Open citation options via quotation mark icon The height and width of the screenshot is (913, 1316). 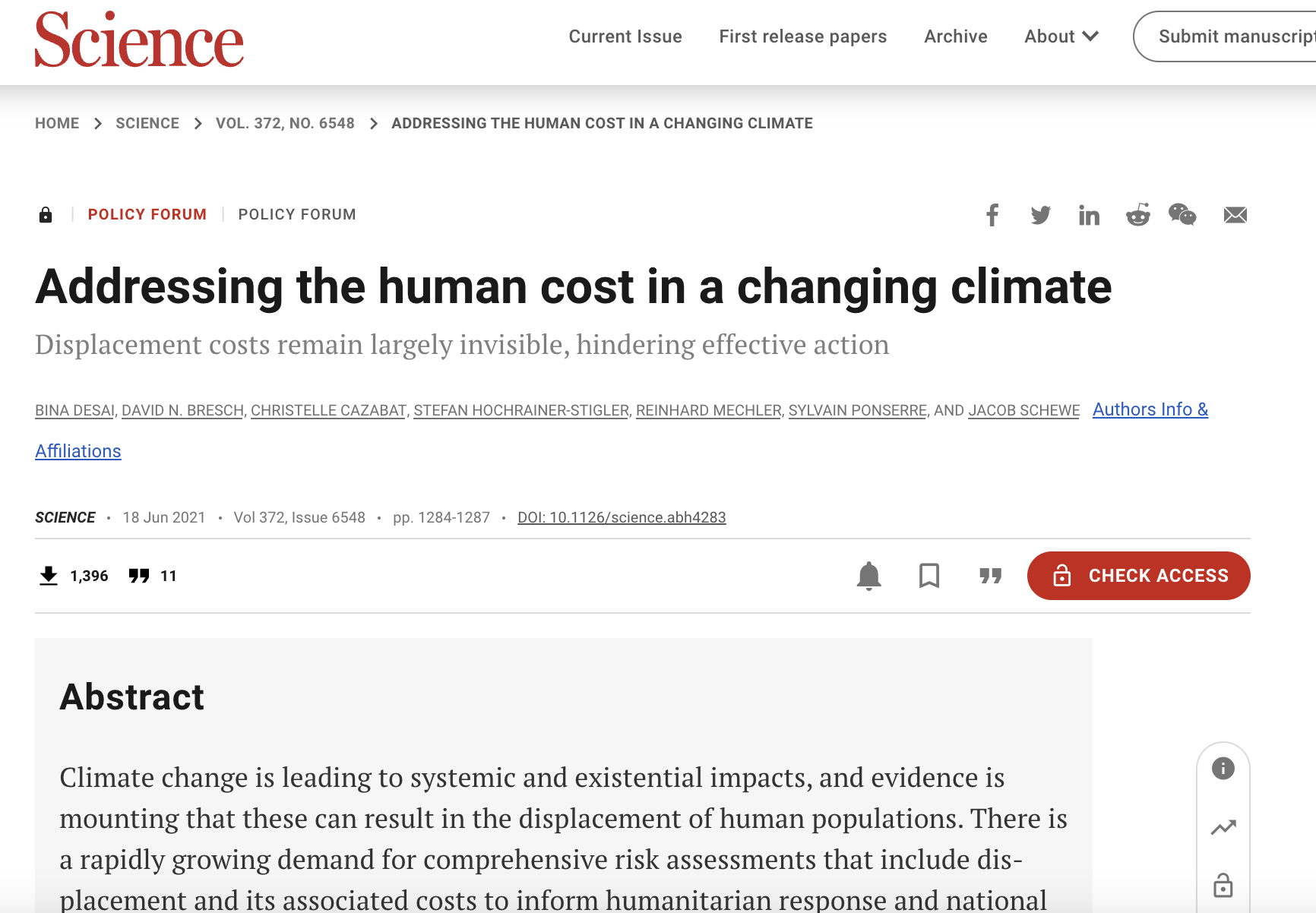(x=989, y=576)
